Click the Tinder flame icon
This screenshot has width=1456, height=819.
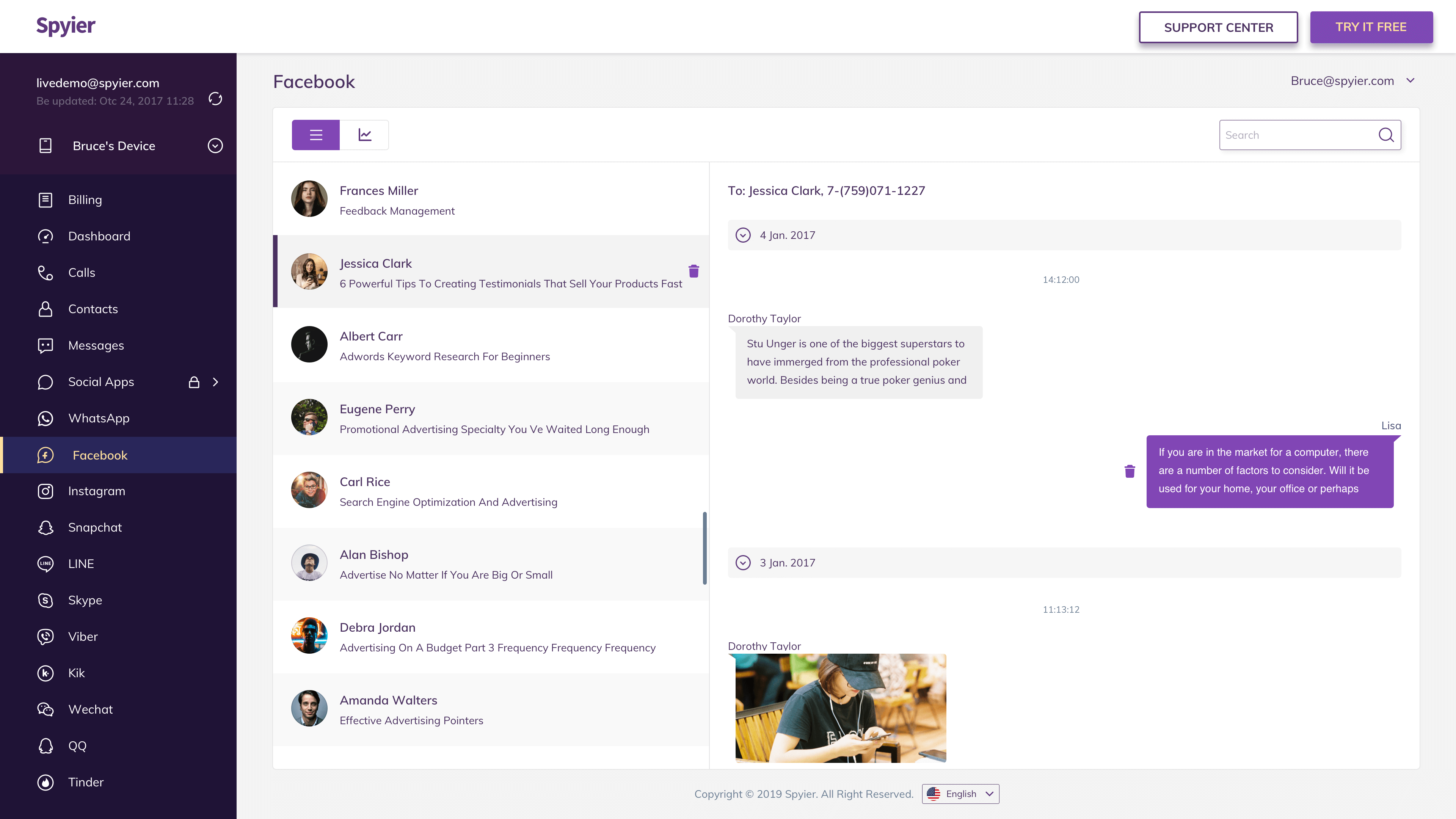click(x=45, y=782)
